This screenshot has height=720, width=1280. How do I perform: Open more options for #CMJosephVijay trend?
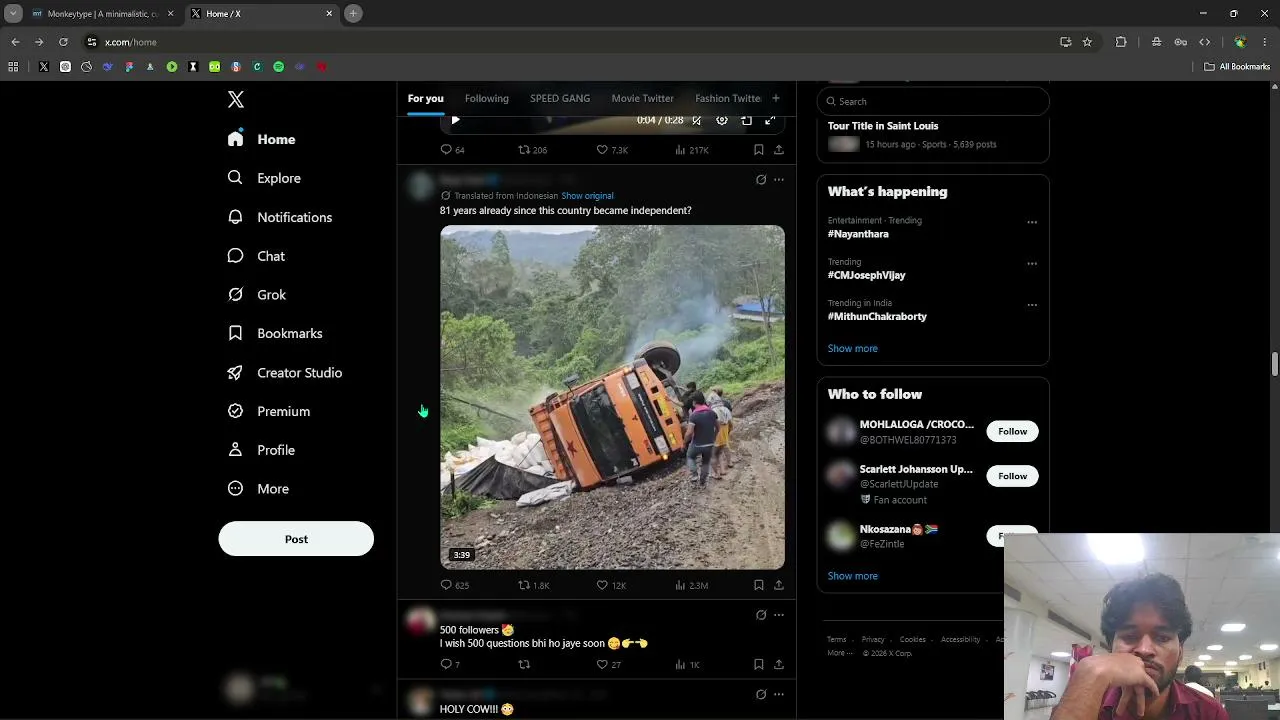point(1032,264)
